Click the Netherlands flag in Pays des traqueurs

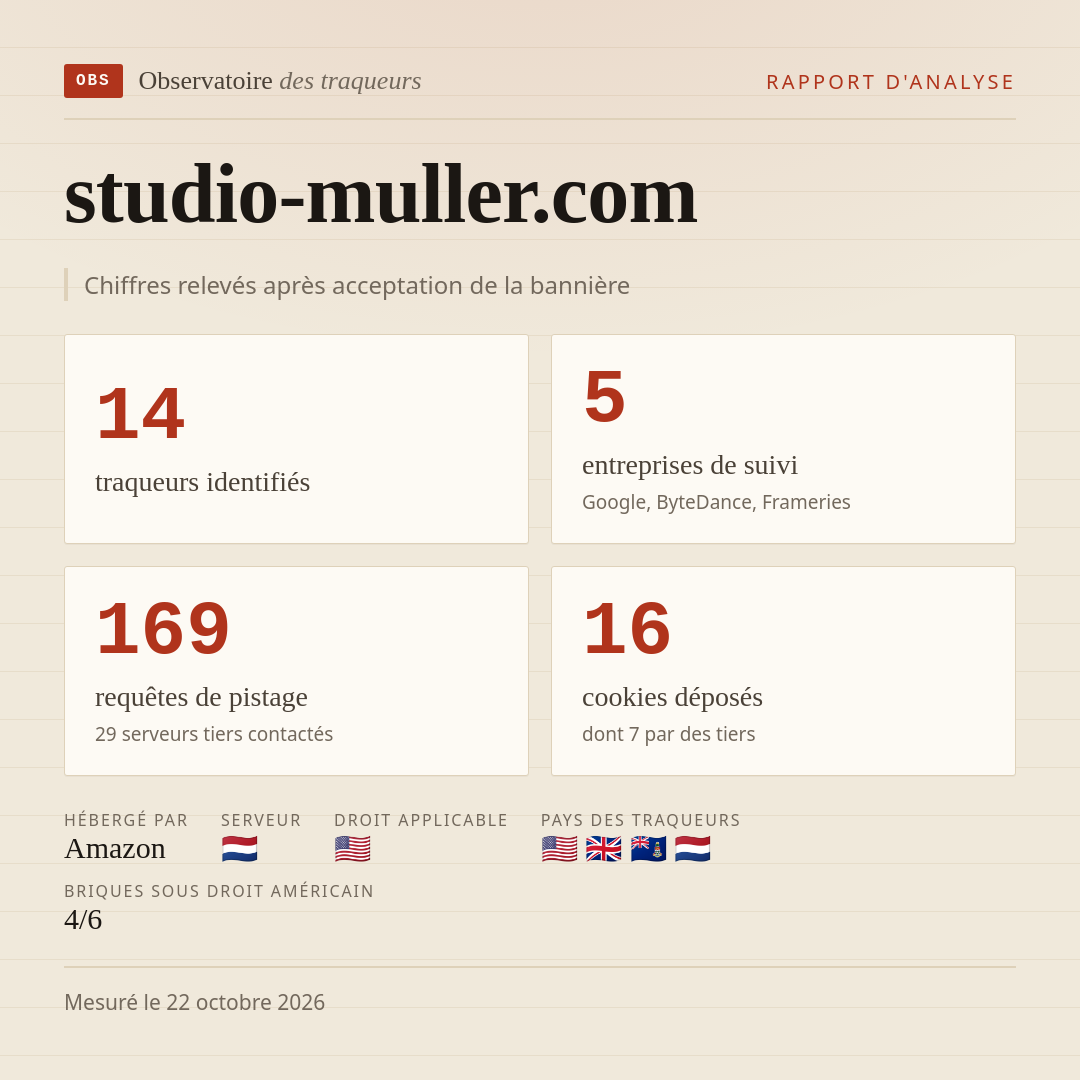[x=692, y=849]
